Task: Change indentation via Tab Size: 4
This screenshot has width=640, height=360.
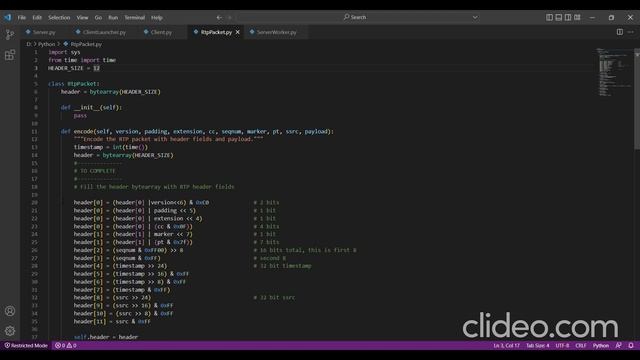Action: (538, 346)
